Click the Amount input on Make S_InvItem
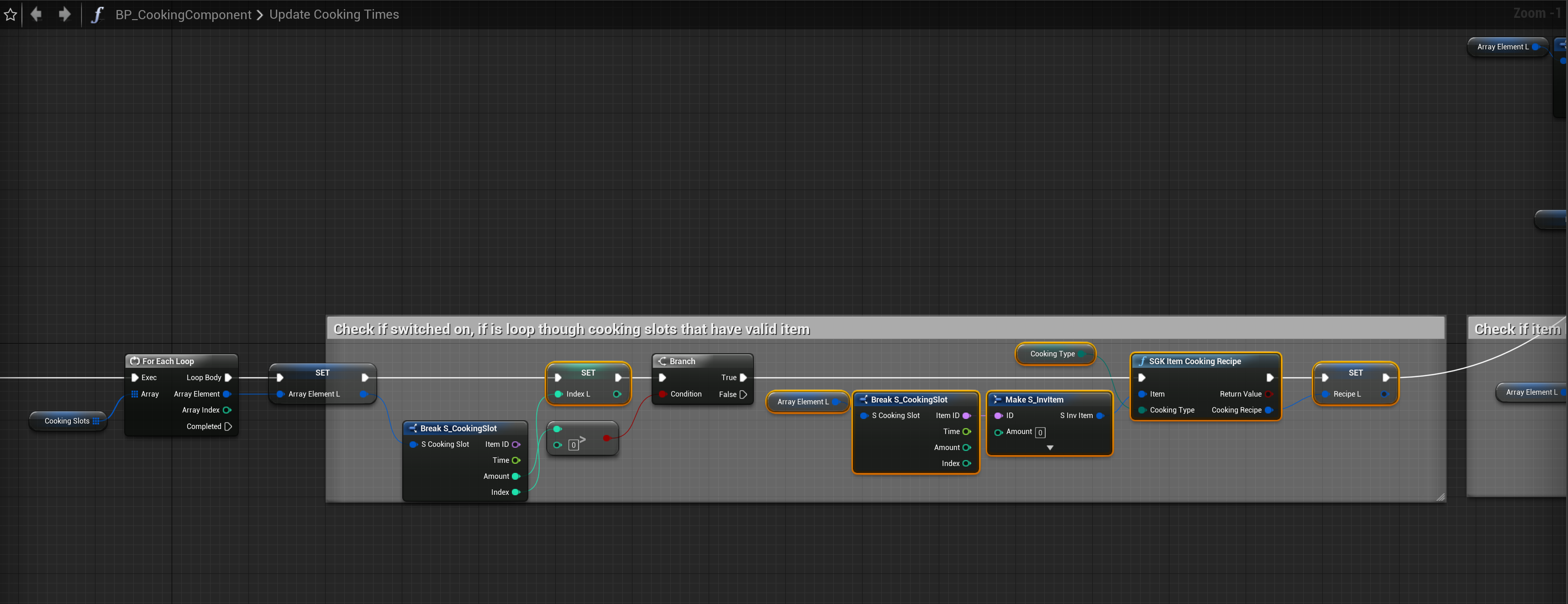 coord(1040,432)
